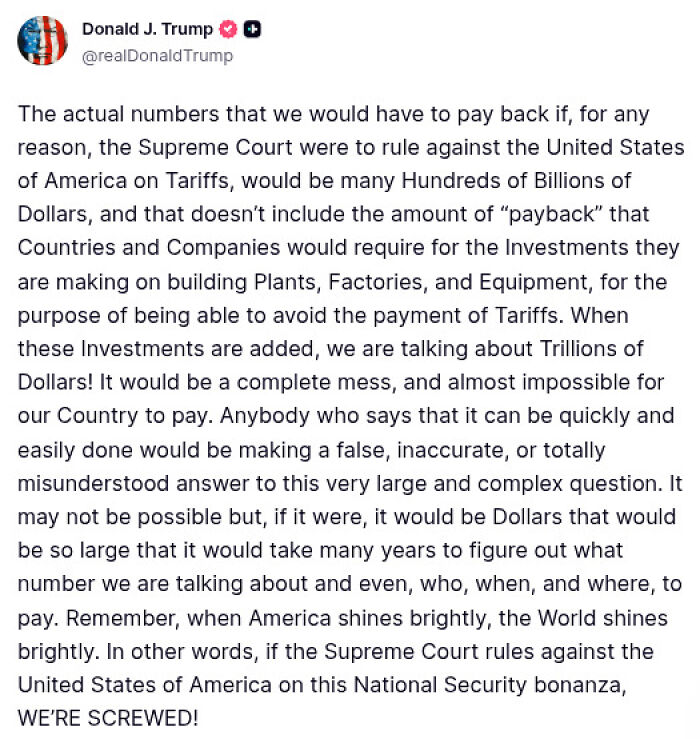Image resolution: width=700 pixels, height=739 pixels.
Task: Click the pink verified checkmark badge
Action: point(229,29)
